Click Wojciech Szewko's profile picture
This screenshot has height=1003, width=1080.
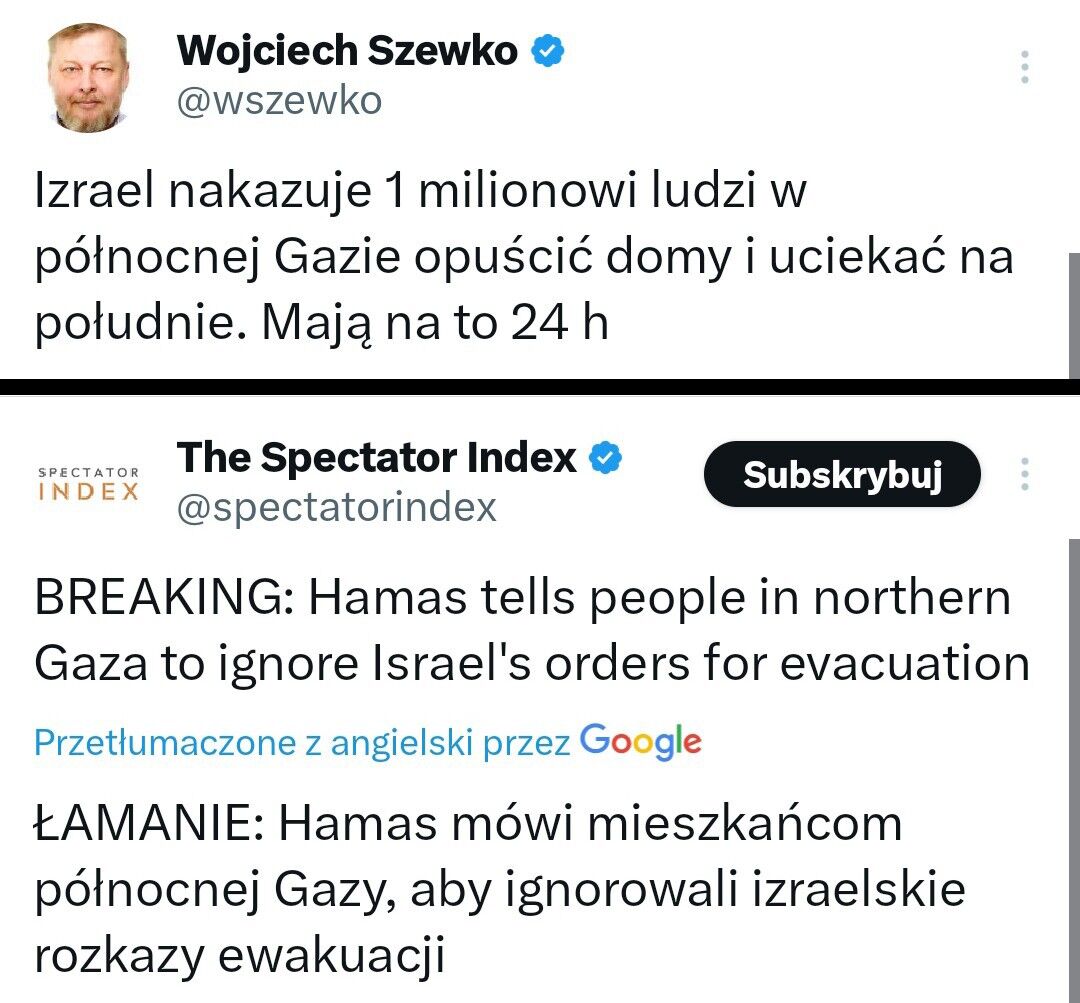coord(85,75)
